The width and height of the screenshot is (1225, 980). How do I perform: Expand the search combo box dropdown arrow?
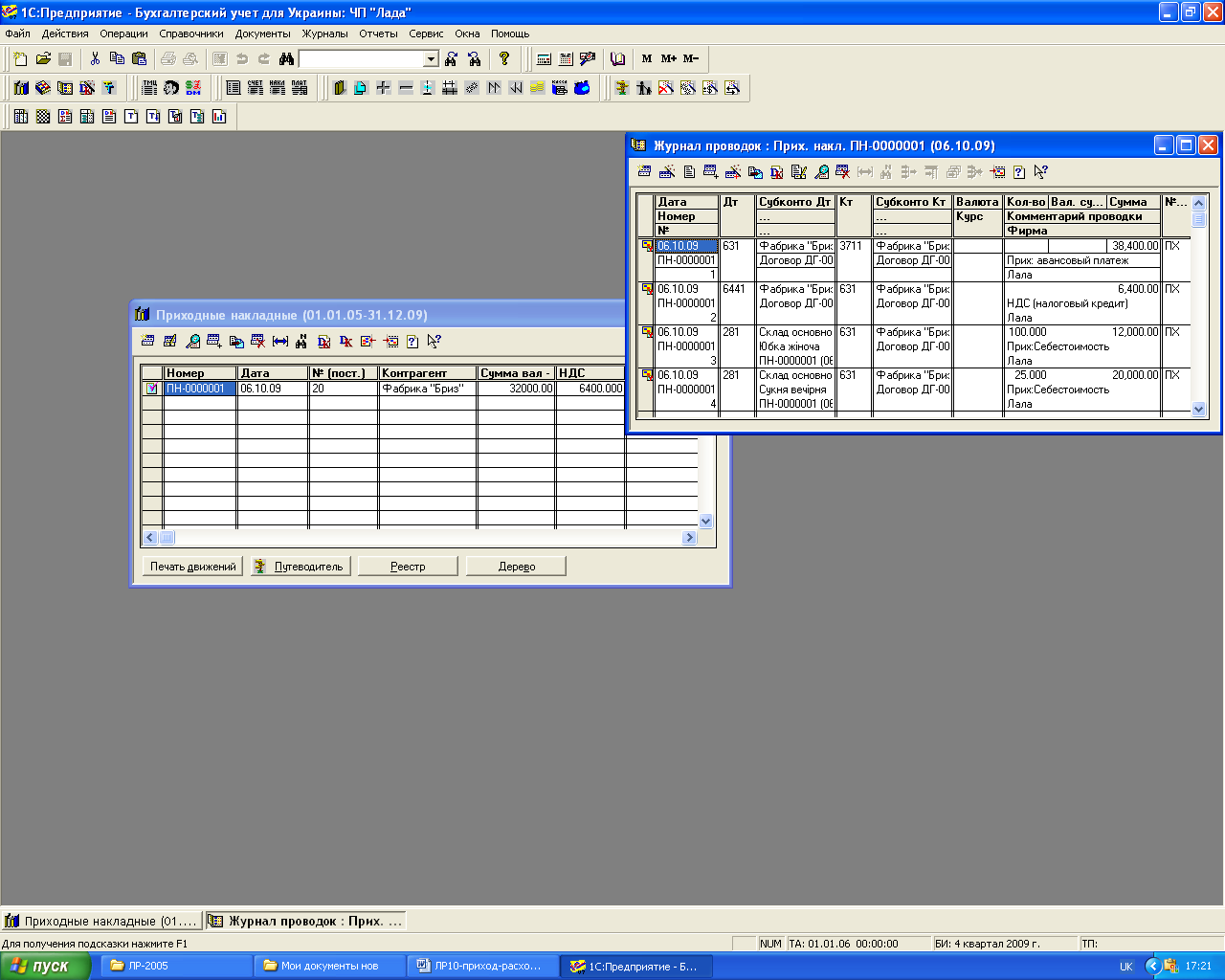(431, 59)
